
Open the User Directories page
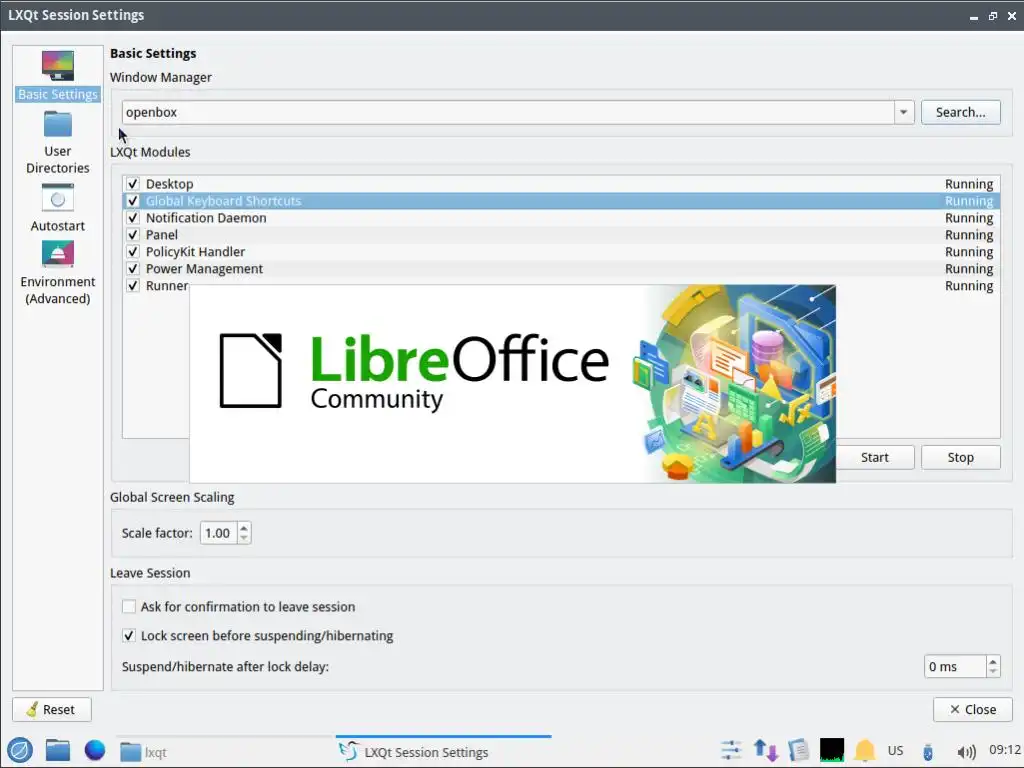click(57, 142)
